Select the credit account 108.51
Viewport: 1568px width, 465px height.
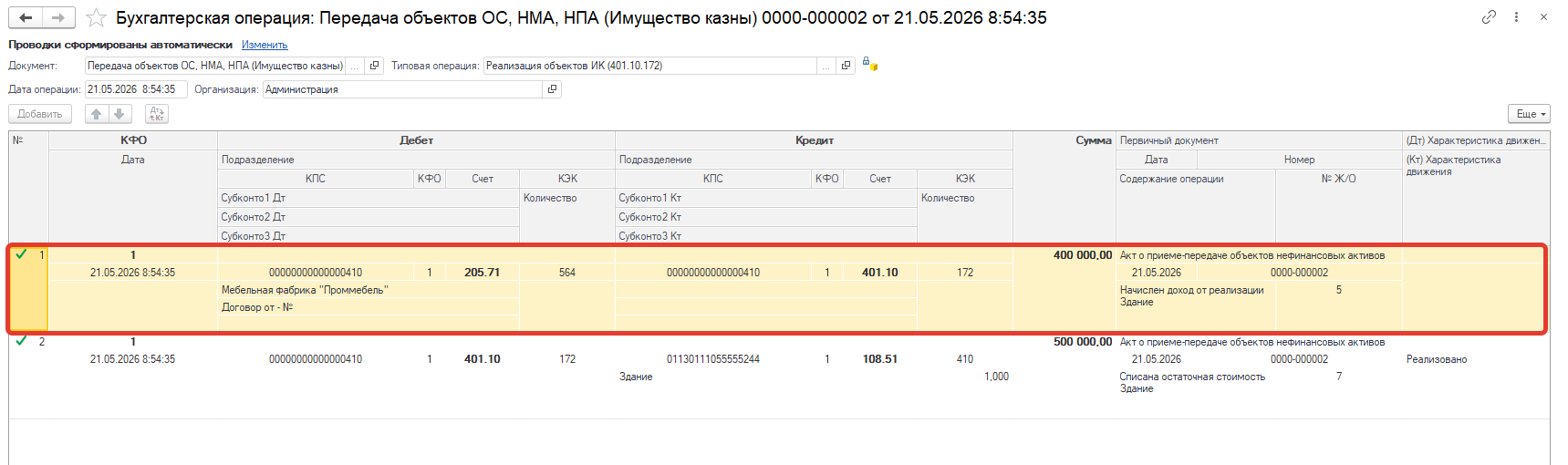coord(879,359)
